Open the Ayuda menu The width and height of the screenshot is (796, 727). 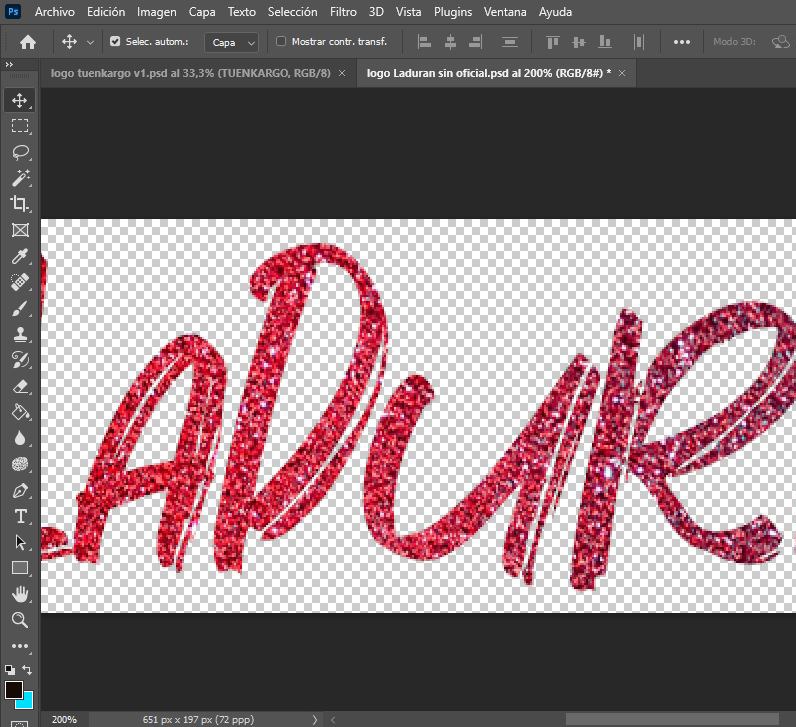[555, 12]
